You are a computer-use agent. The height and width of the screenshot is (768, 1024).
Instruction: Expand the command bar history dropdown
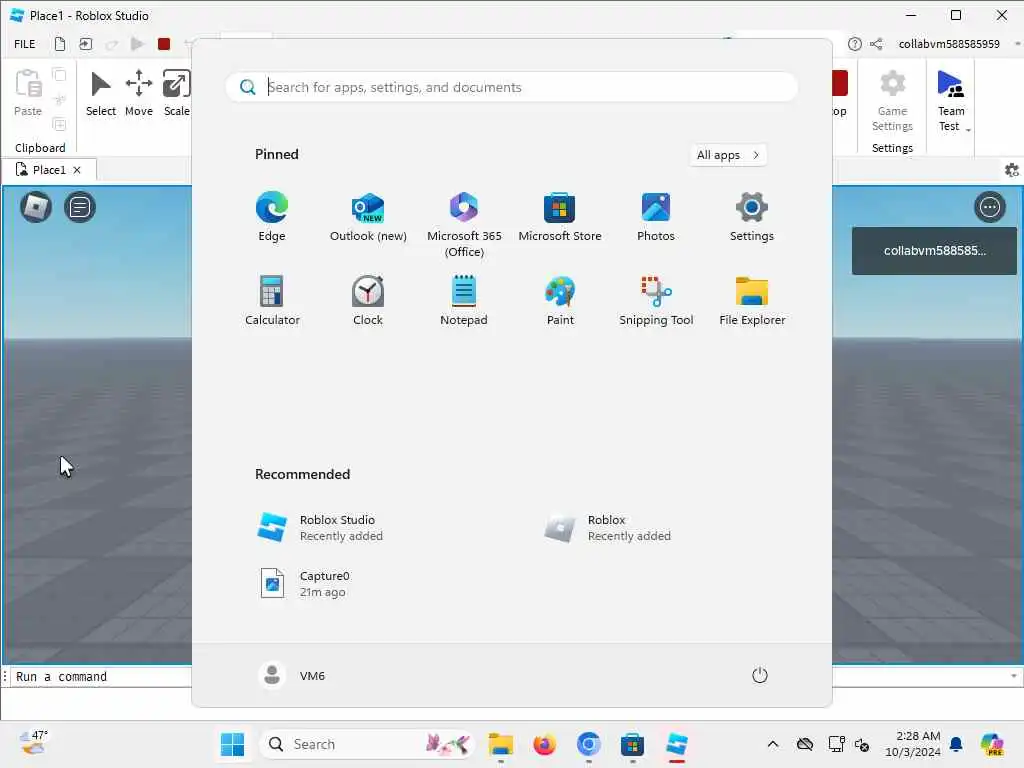pyautogui.click(x=1014, y=677)
